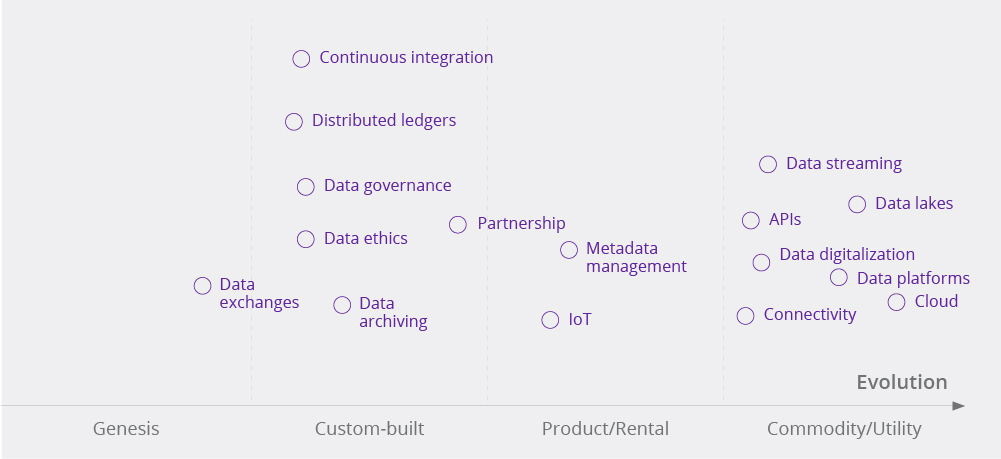This screenshot has height=459, width=1001.
Task: Click the Product/Rental stage label
Action: coord(605,429)
